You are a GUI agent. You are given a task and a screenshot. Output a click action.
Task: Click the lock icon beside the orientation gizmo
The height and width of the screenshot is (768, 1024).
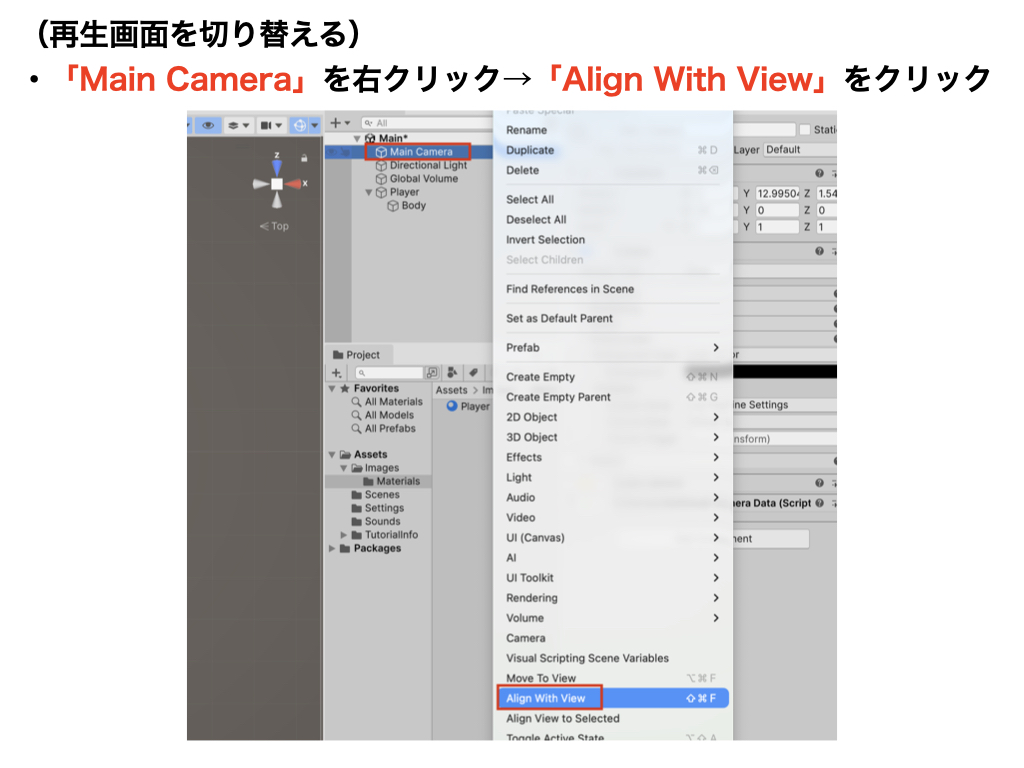pos(304,158)
